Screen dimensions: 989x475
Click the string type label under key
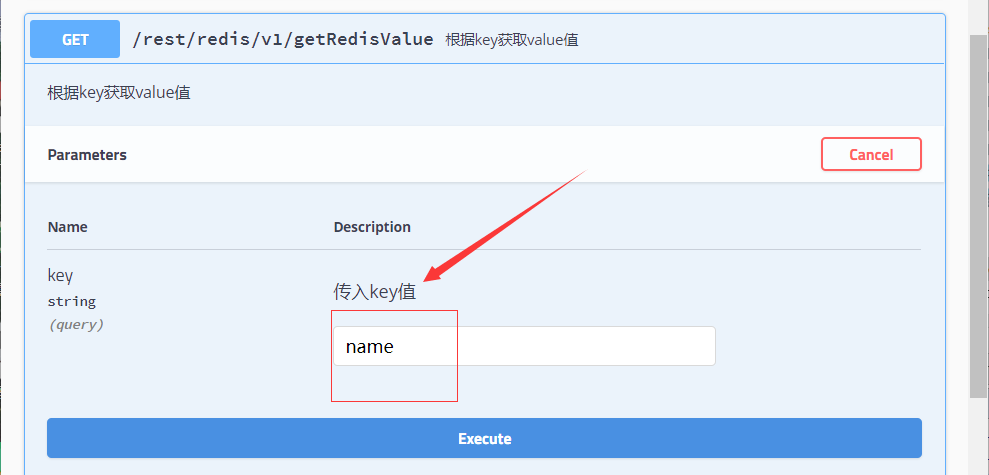(71, 301)
